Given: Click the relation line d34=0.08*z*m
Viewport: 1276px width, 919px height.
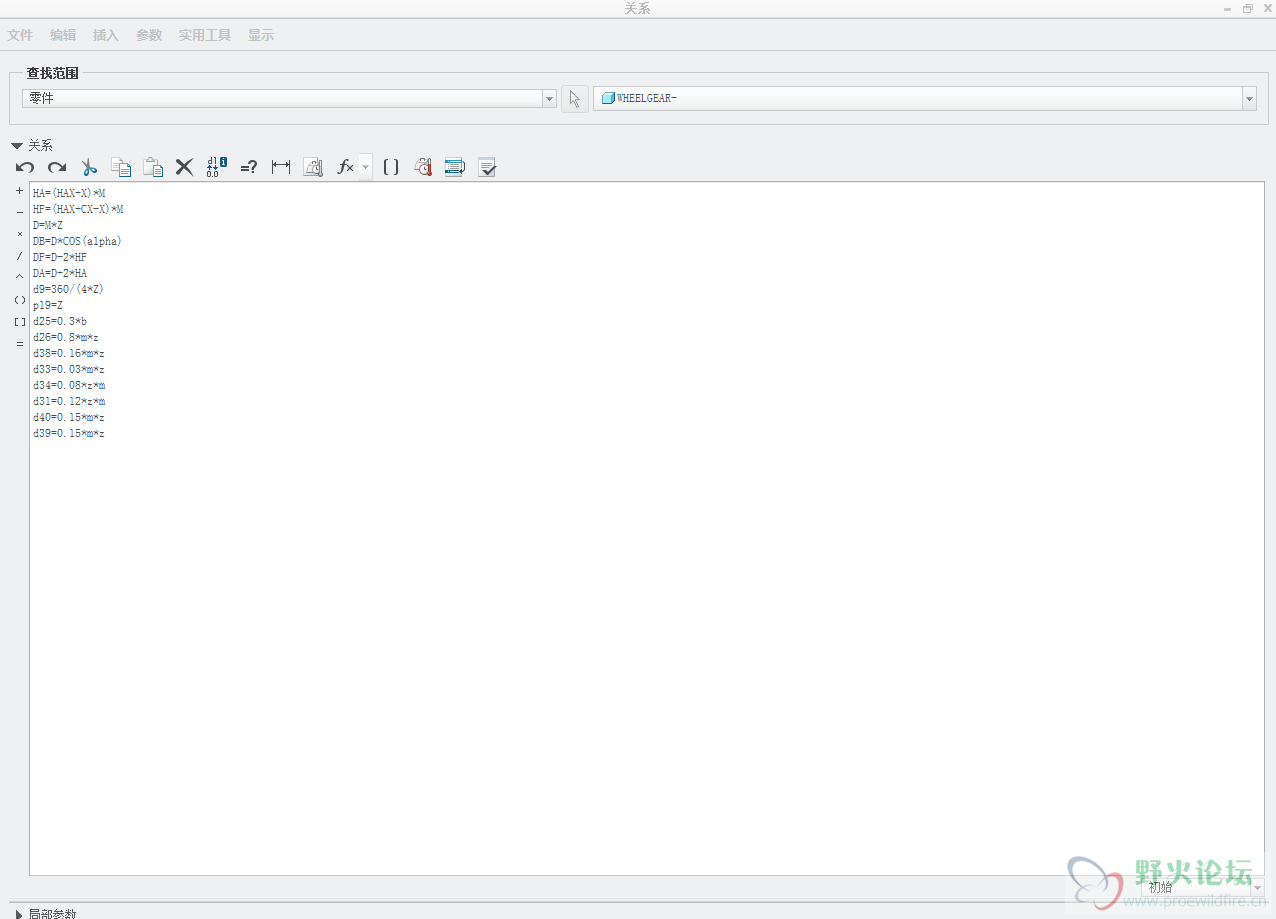Looking at the screenshot, I should [69, 385].
